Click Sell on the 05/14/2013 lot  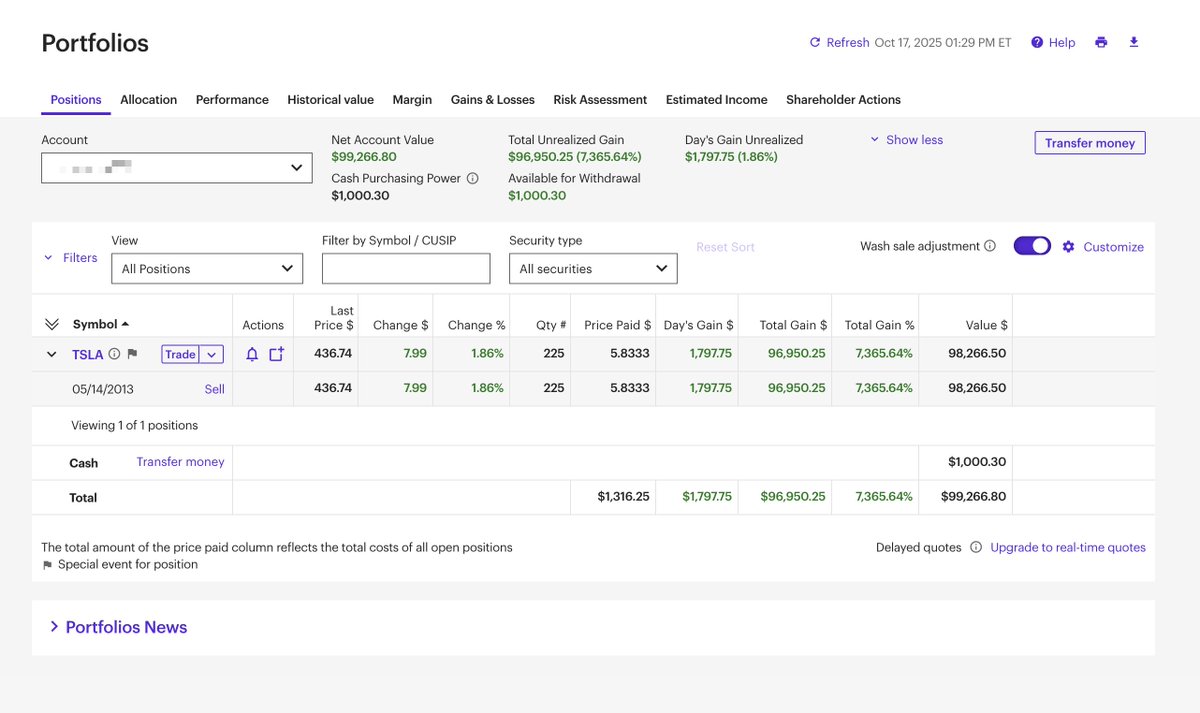(214, 388)
